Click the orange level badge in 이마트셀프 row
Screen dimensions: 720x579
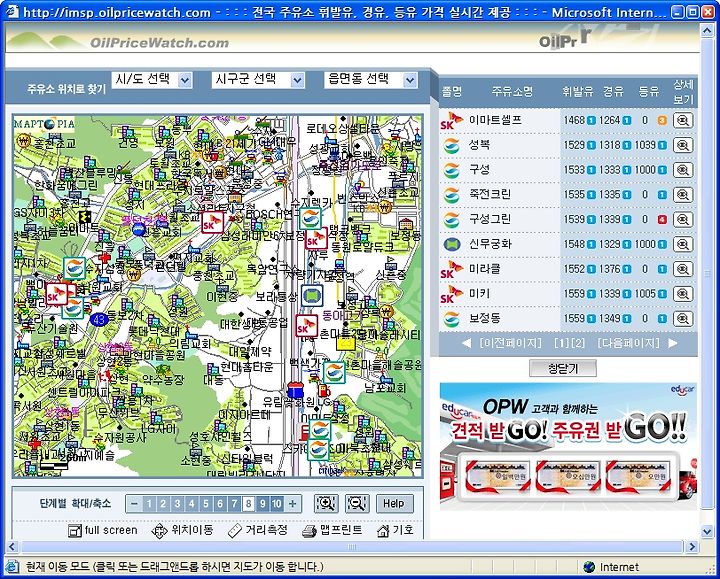pyautogui.click(x=662, y=121)
